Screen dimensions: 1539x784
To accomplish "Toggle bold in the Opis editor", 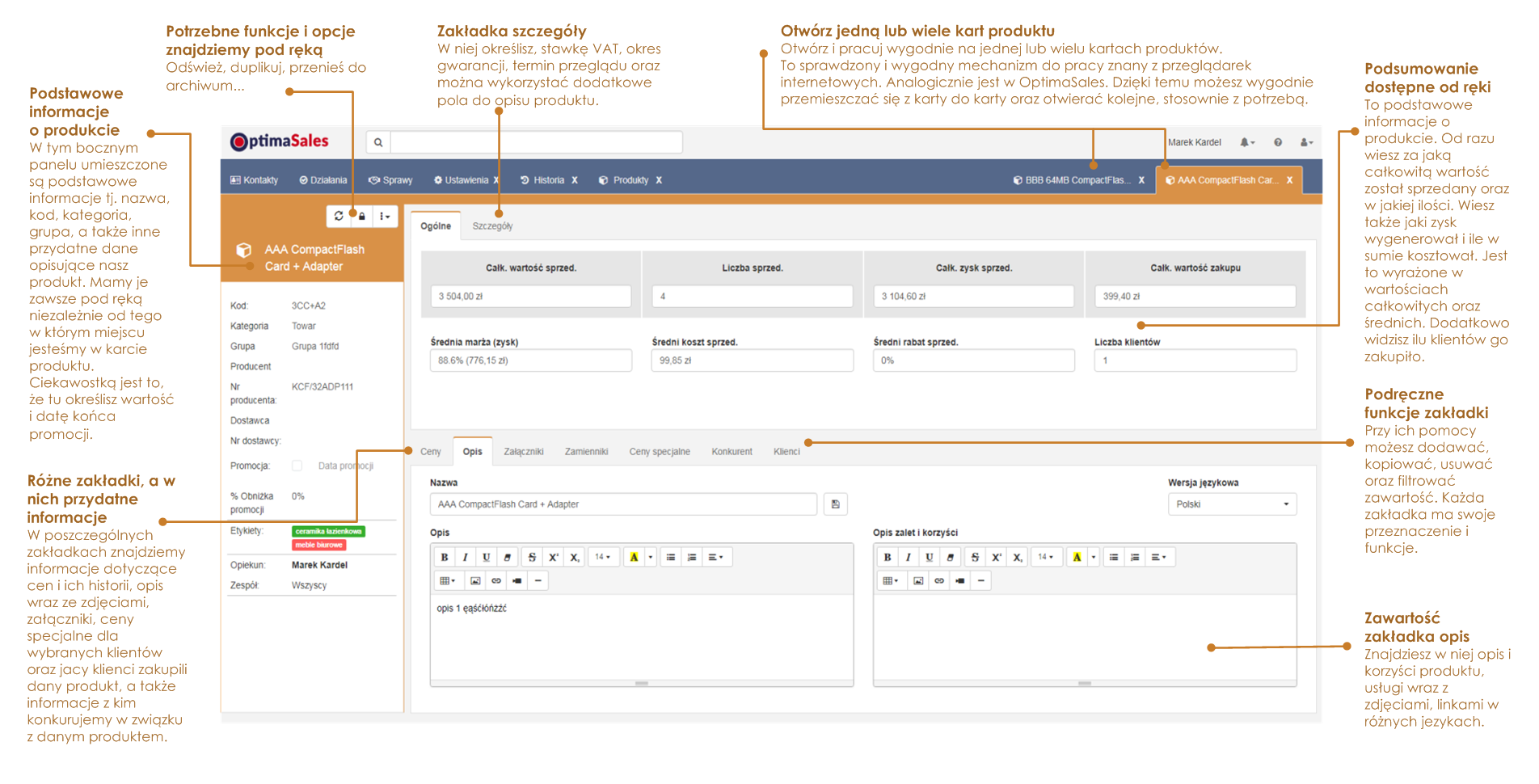I will pyautogui.click(x=445, y=557).
